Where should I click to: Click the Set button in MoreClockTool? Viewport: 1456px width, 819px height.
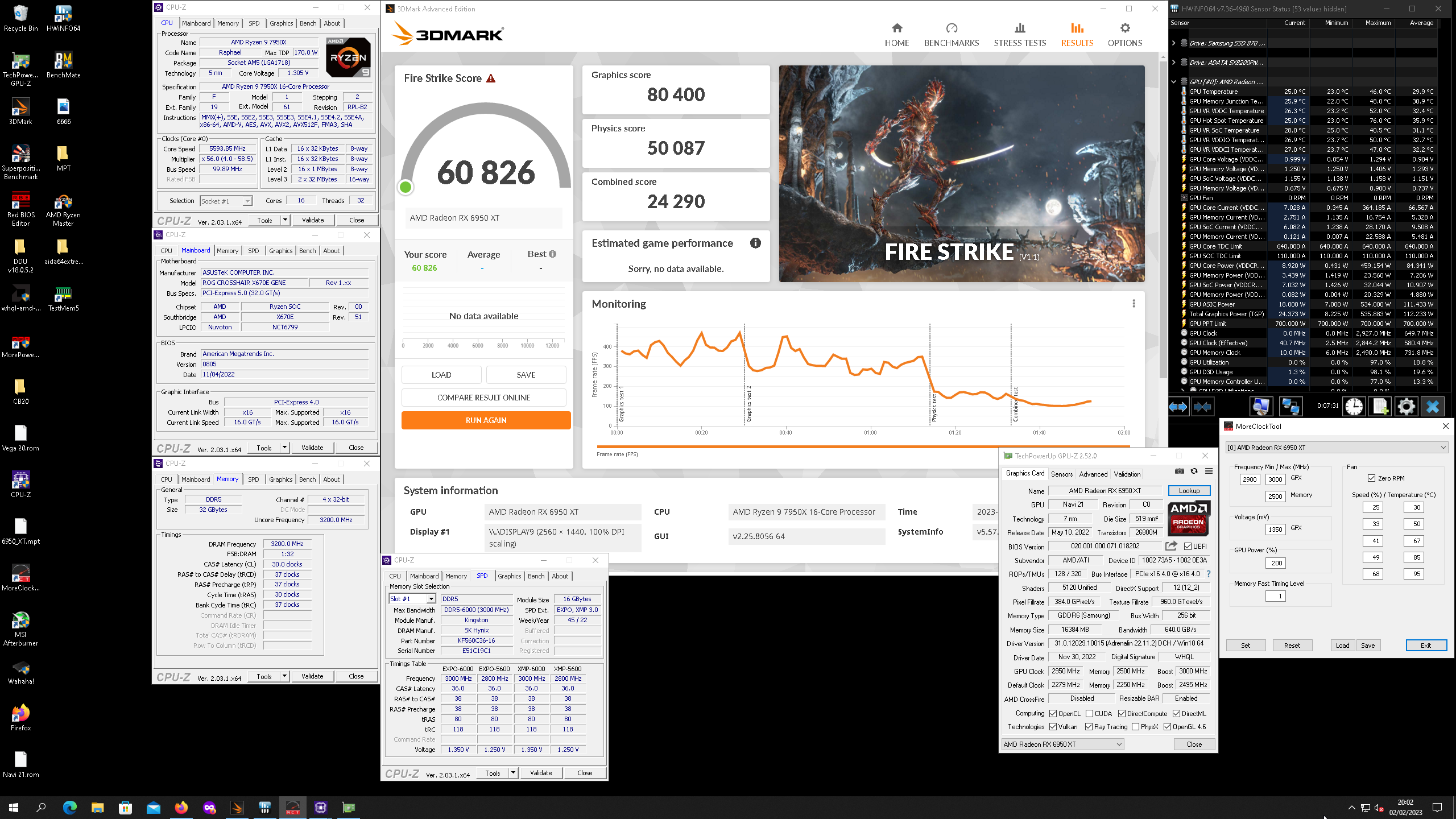pyautogui.click(x=1245, y=645)
